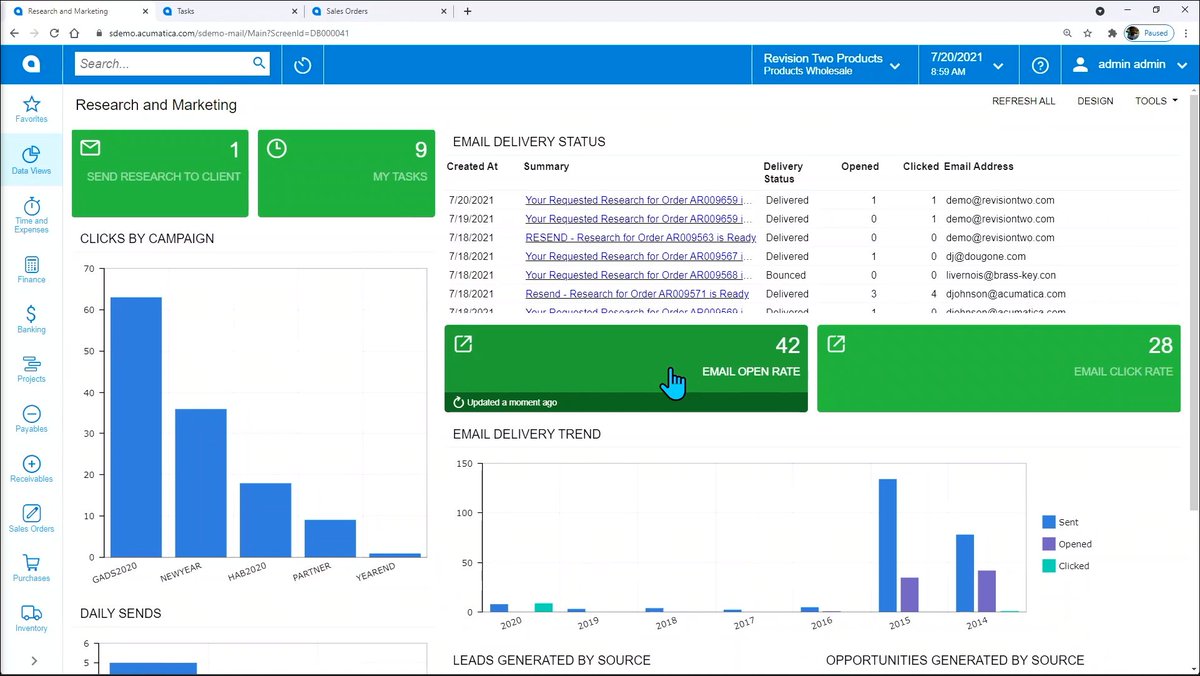Open browser extensions puzzle icon
The height and width of the screenshot is (676, 1200).
click(x=1111, y=32)
